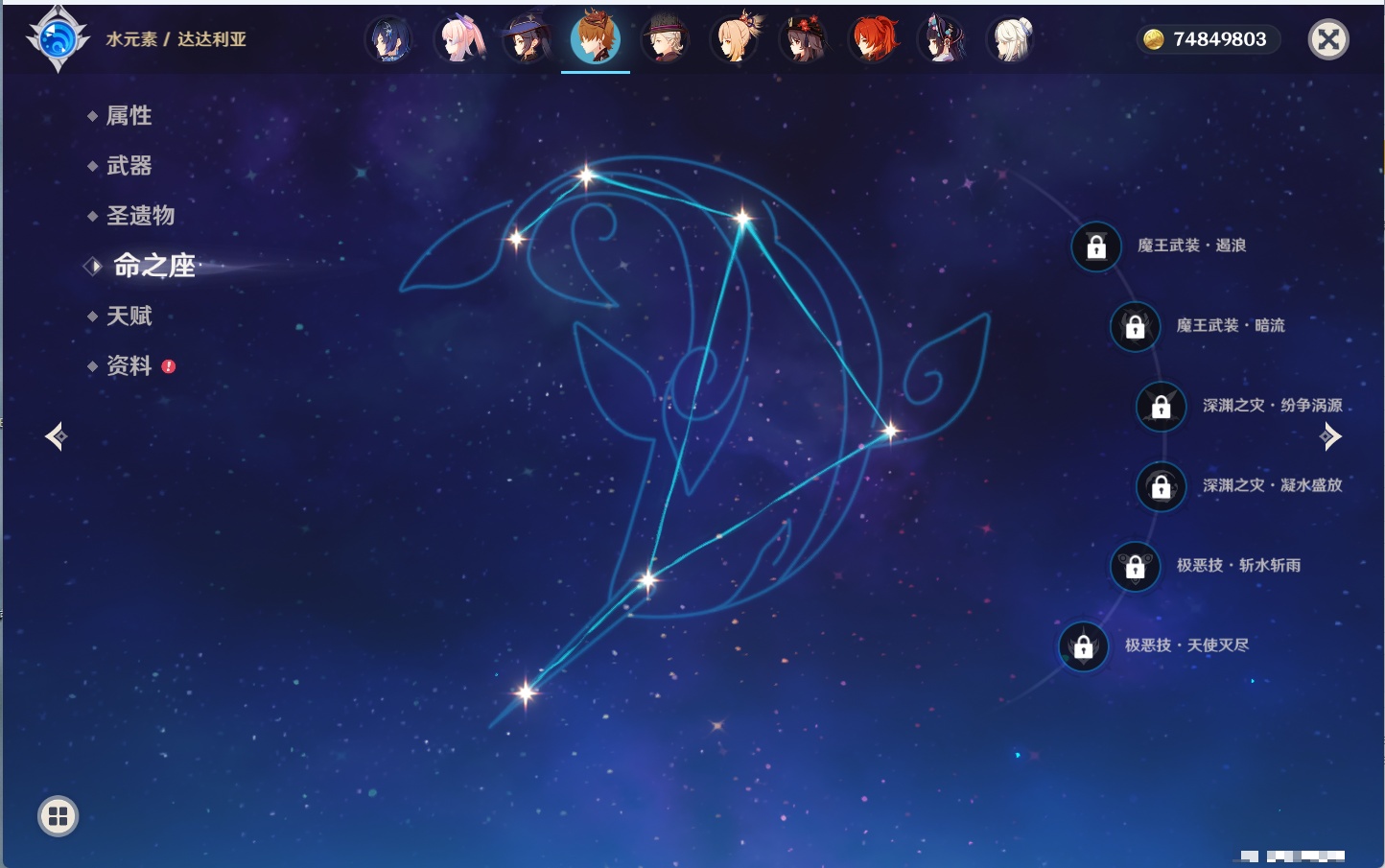1385x868 pixels.
Task: Open locked constellation 极恶技·斩水斩雨
Action: click(1136, 566)
